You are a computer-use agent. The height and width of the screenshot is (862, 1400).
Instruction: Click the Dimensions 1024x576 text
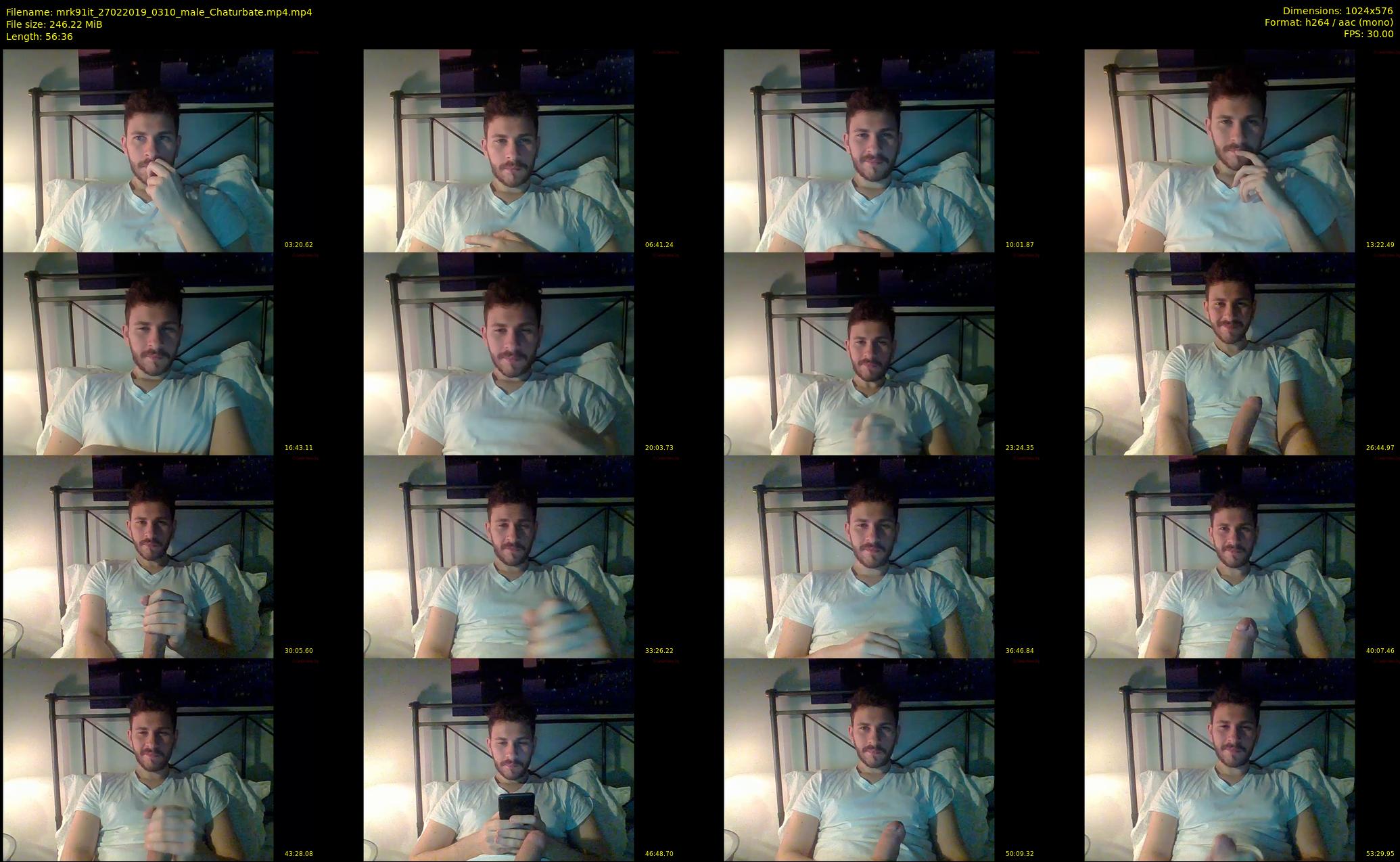click(1337, 11)
